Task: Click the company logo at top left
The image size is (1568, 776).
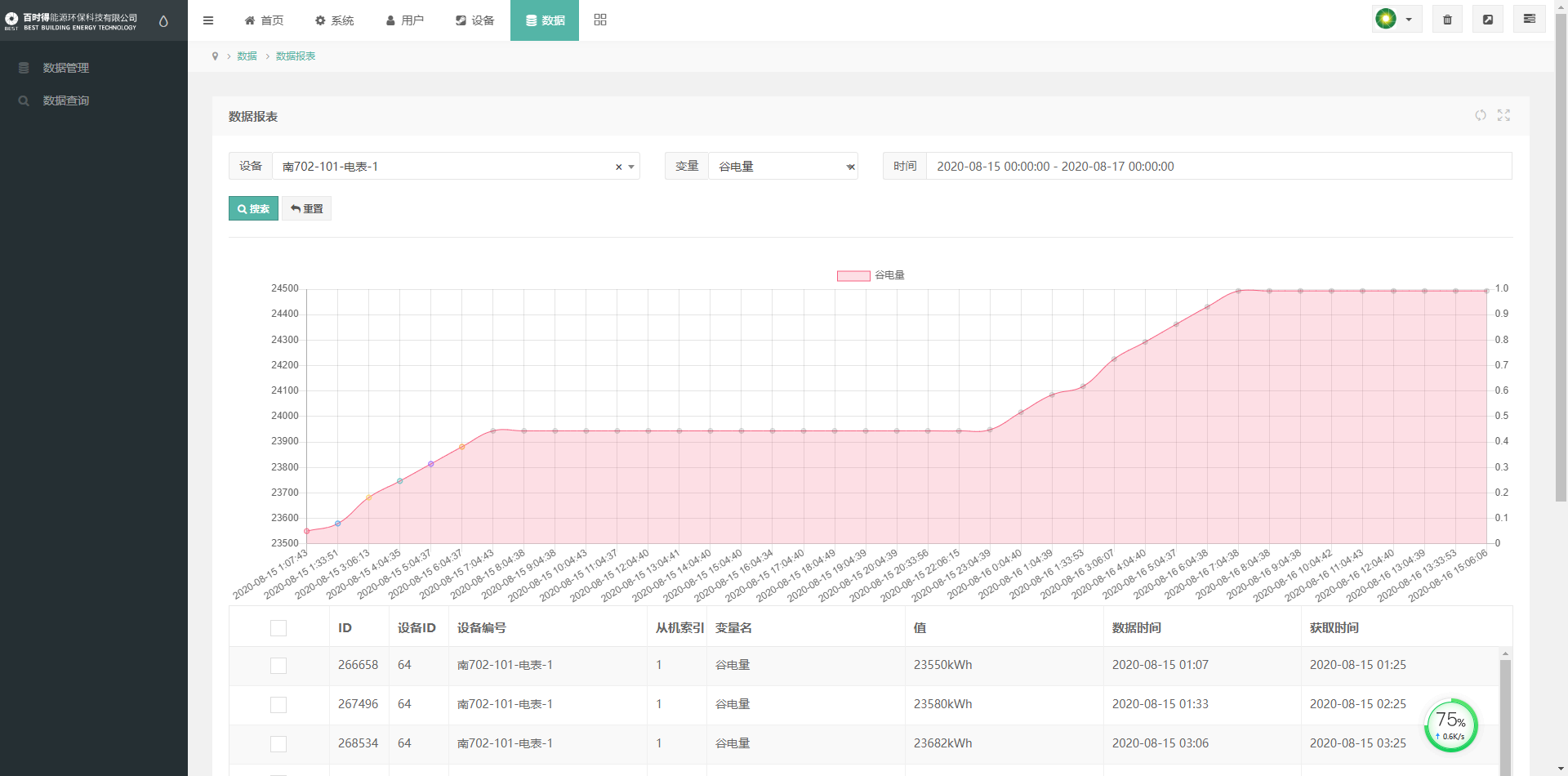Action: pyautogui.click(x=72, y=21)
